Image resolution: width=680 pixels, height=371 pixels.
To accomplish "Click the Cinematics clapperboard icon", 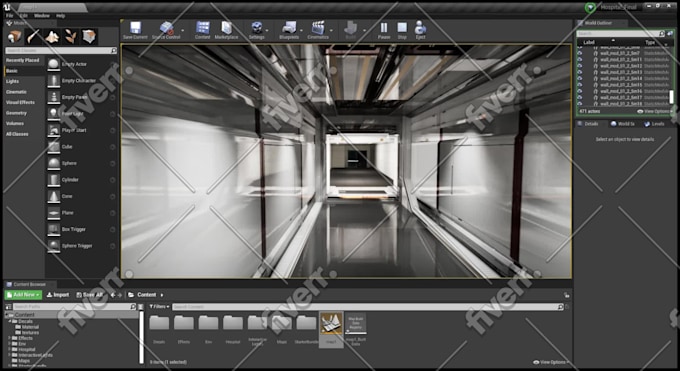I will (318, 28).
